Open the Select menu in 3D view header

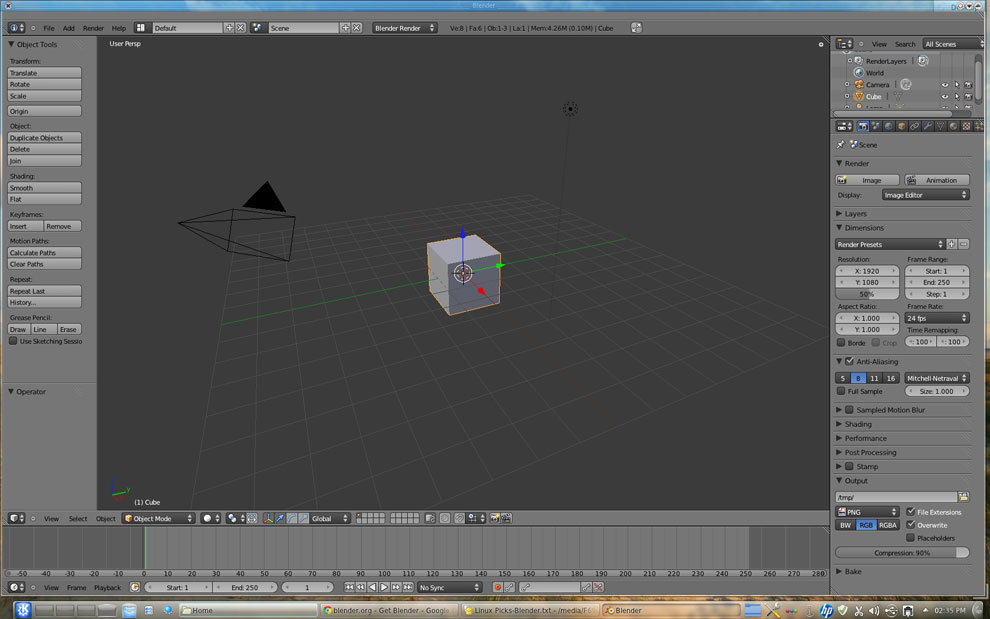pyautogui.click(x=78, y=519)
